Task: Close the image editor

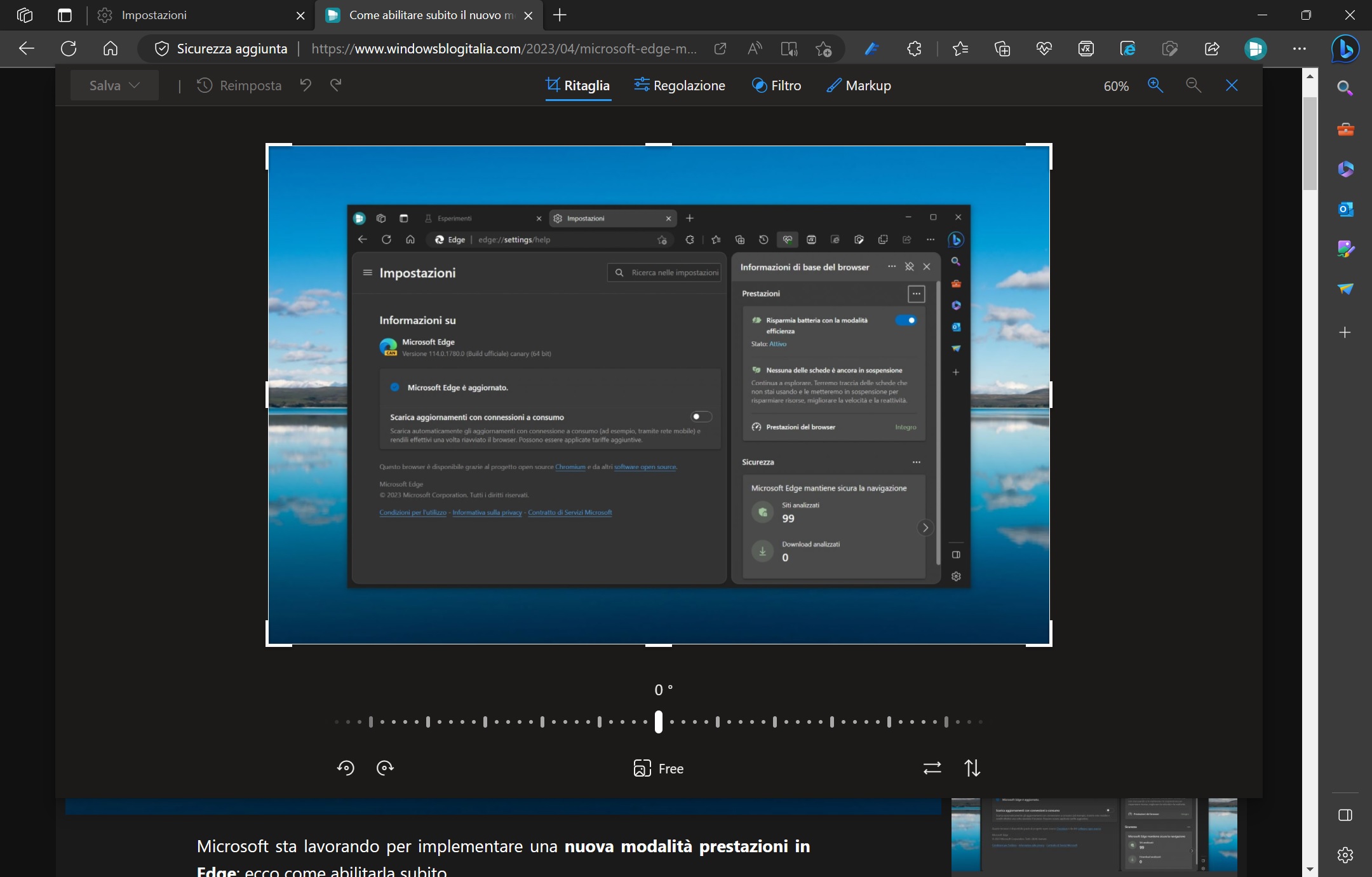Action: pyautogui.click(x=1232, y=85)
